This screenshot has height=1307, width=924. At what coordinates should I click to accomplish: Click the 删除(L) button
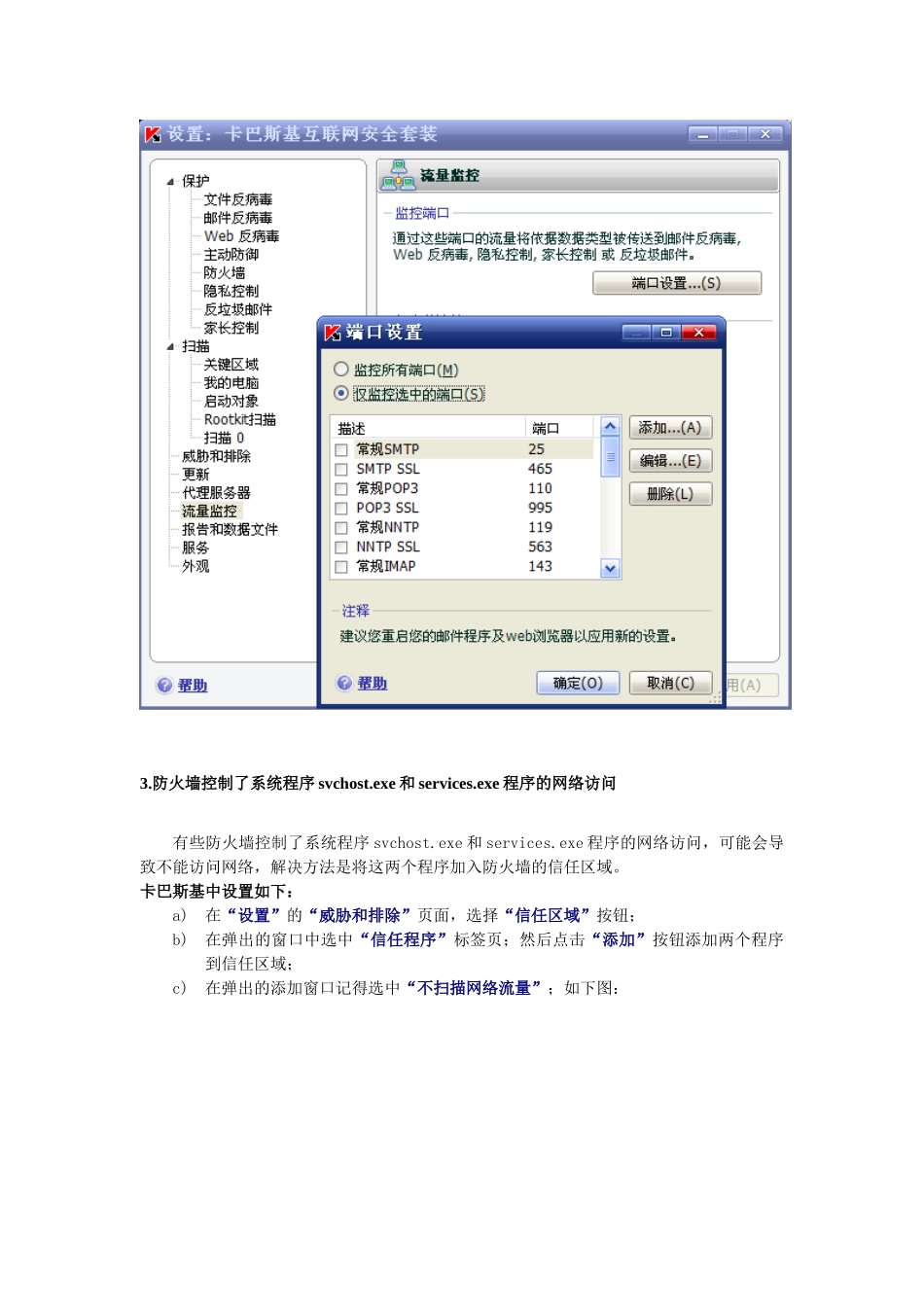[x=670, y=494]
